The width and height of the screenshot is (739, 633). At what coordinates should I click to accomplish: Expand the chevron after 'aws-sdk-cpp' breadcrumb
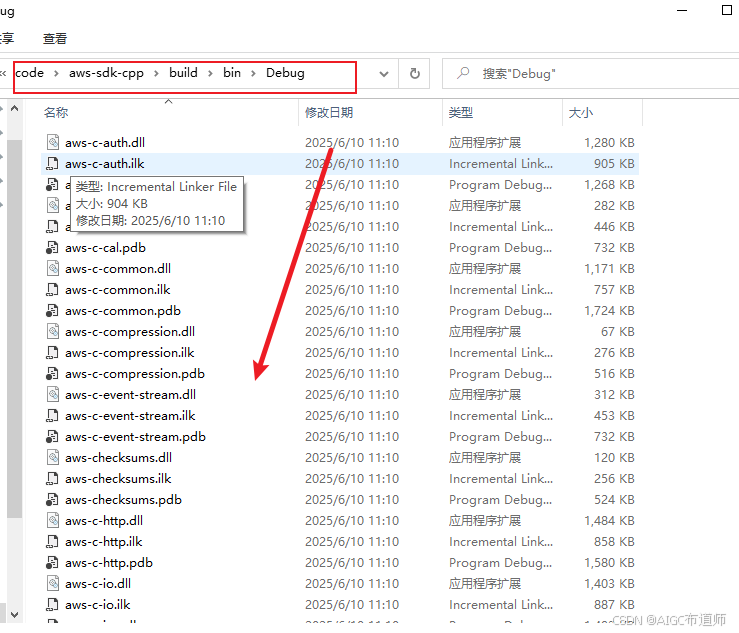point(156,73)
